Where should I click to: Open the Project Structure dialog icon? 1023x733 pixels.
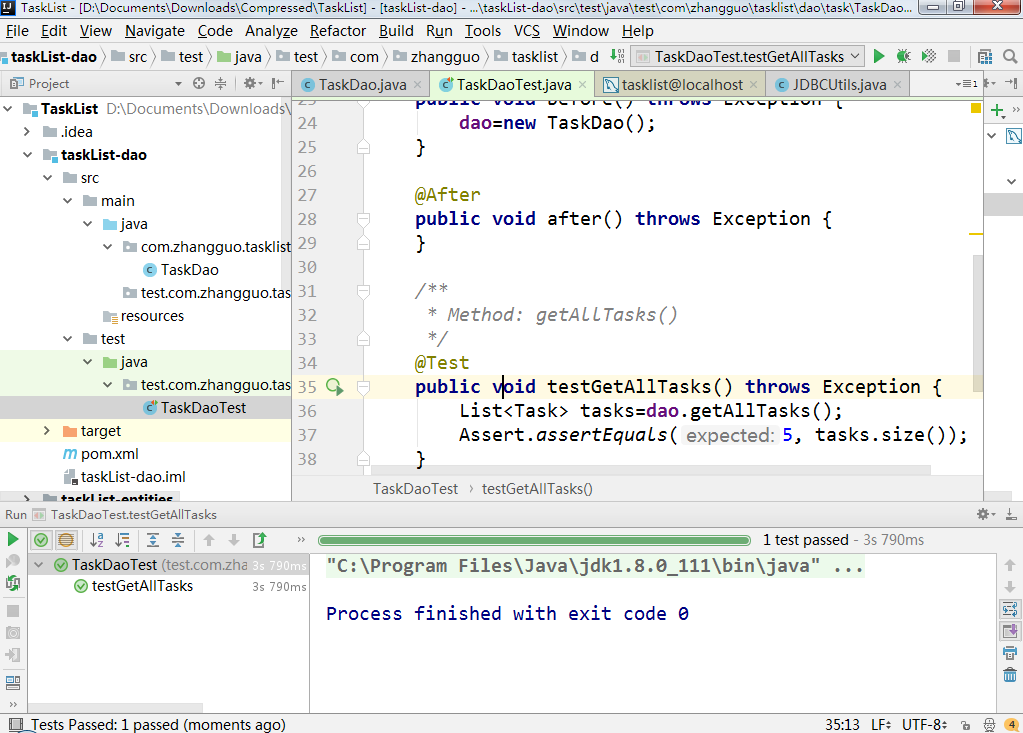click(x=985, y=57)
